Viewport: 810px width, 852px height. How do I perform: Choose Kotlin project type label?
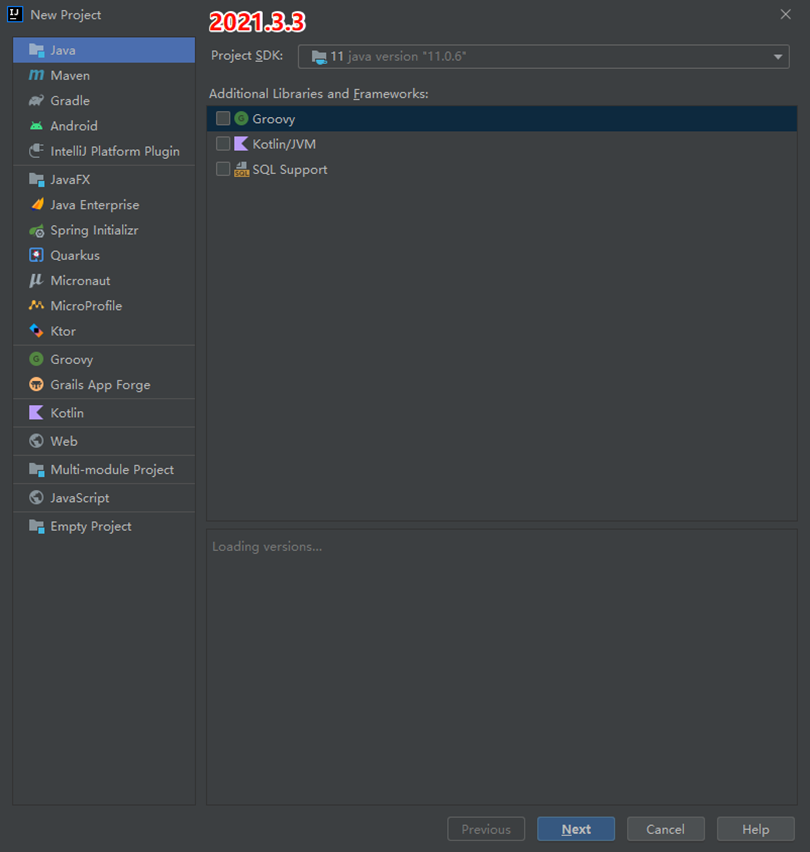click(x=67, y=413)
